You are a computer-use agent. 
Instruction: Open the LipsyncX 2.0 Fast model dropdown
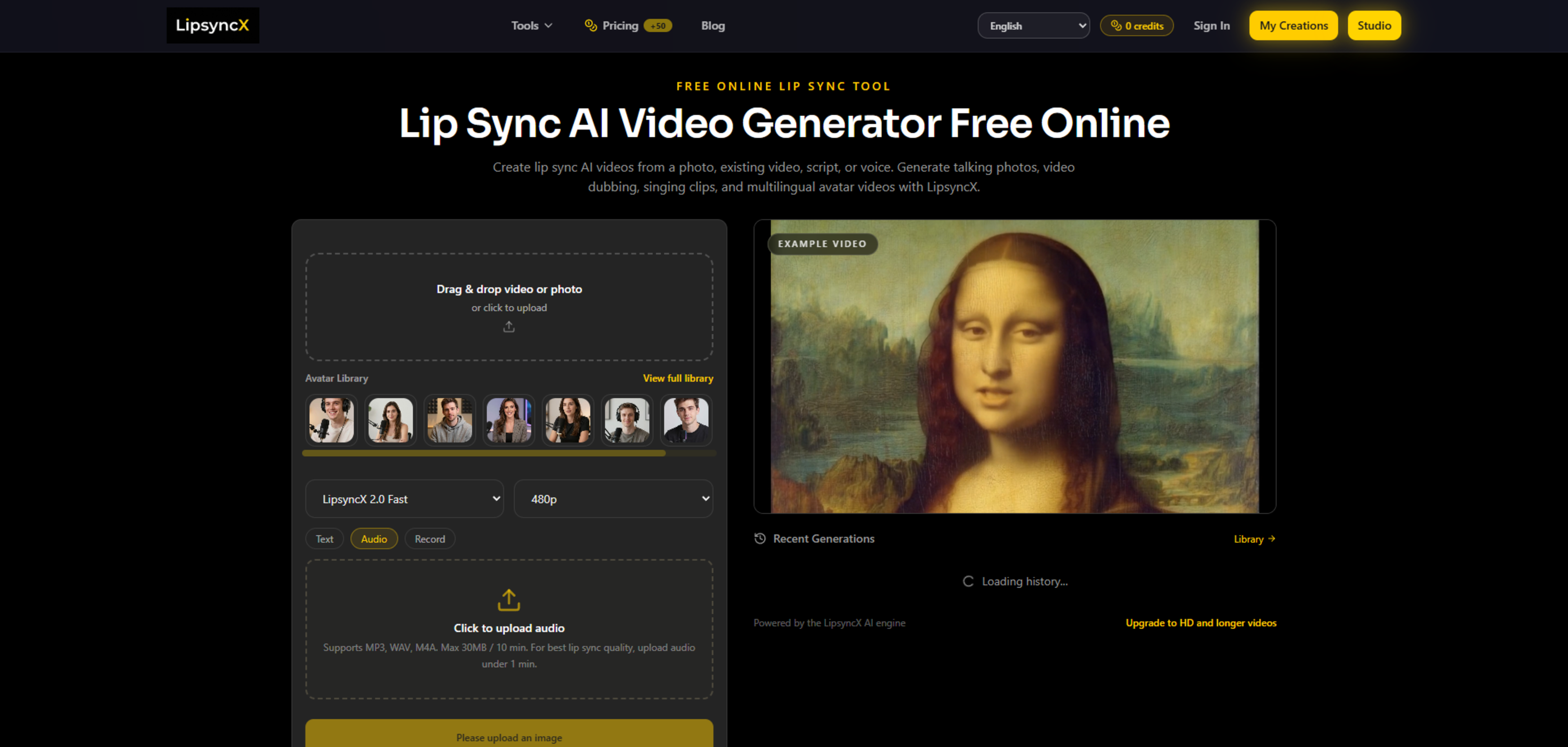tap(404, 499)
